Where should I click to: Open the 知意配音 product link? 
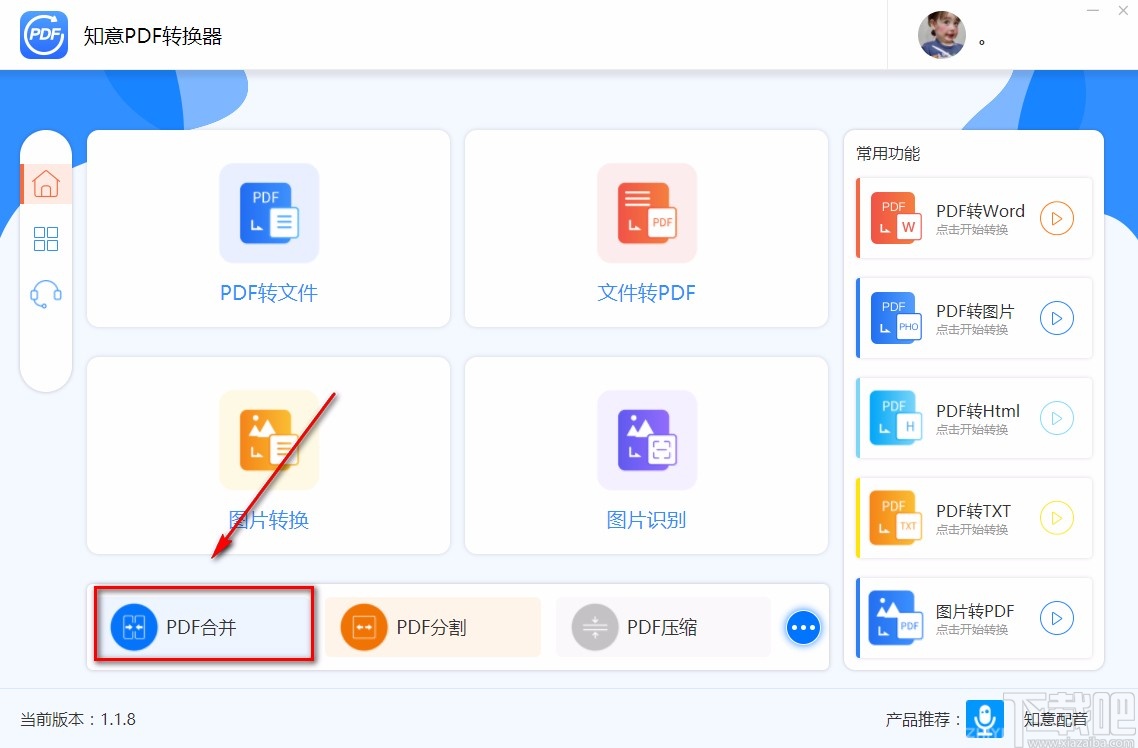click(1056, 720)
